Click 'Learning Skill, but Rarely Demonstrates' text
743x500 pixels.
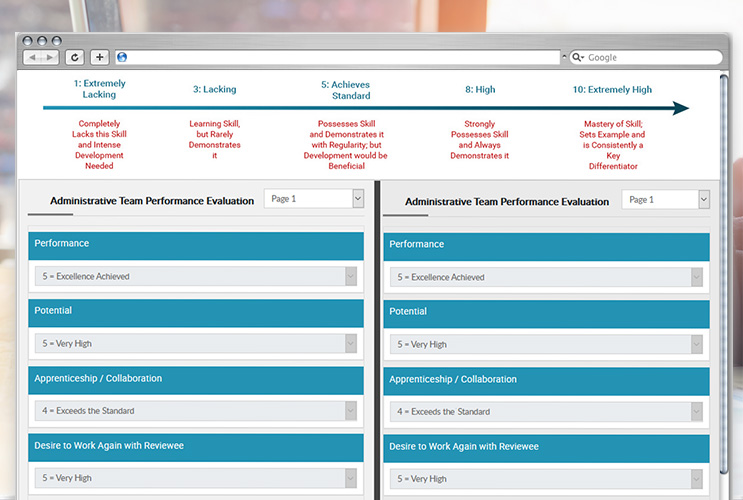214,139
